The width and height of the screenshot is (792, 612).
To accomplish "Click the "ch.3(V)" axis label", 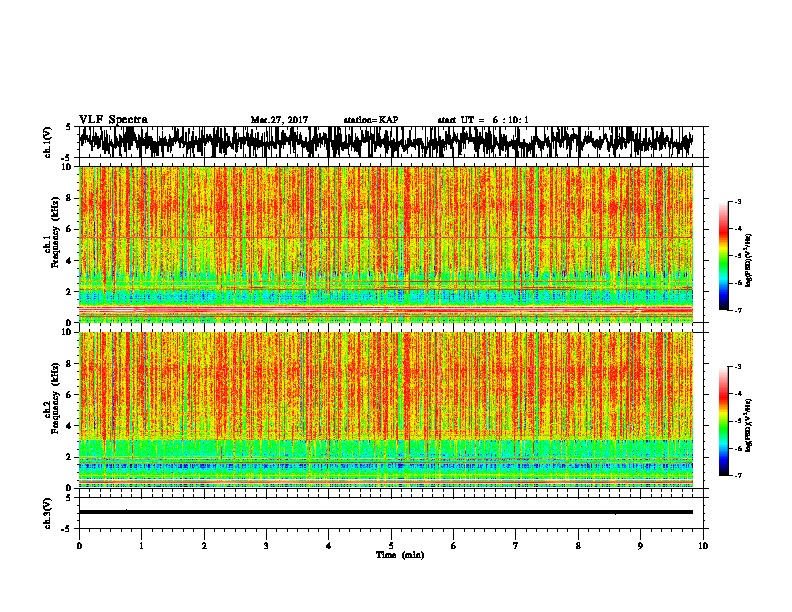I will click(48, 513).
